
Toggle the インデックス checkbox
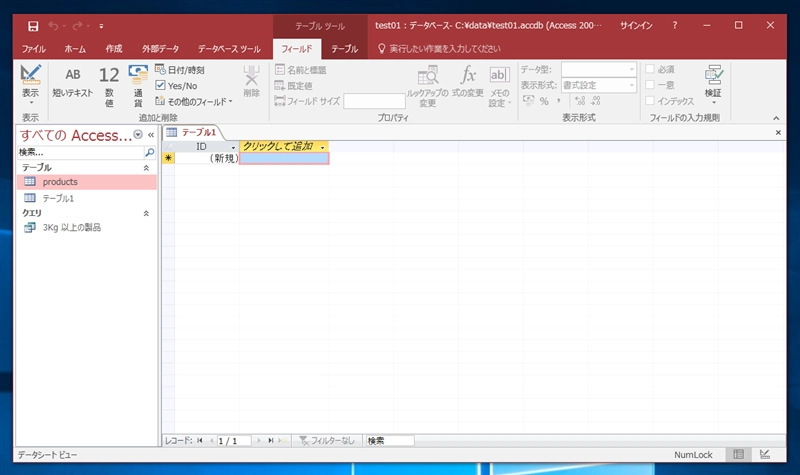[650, 101]
